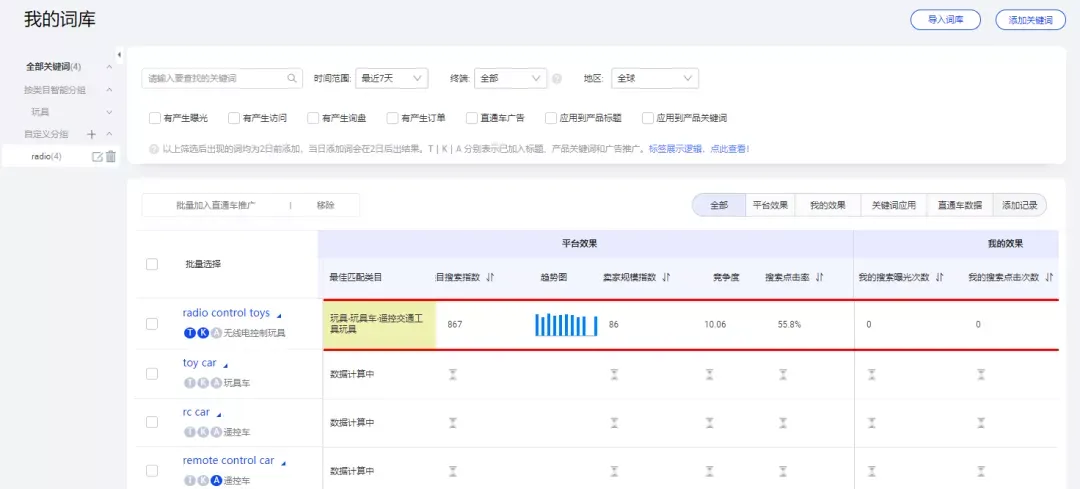Collapse the 按类目智能分组 section chevron
Image resolution: width=1080 pixels, height=489 pixels.
pyautogui.click(x=109, y=90)
